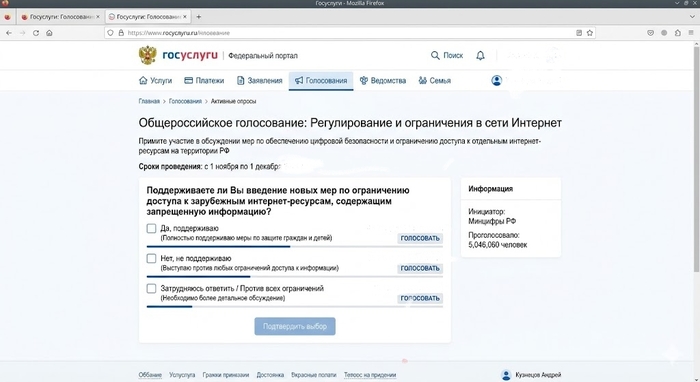Open the Голосования navigation item
This screenshot has width=700, height=382.
321,81
